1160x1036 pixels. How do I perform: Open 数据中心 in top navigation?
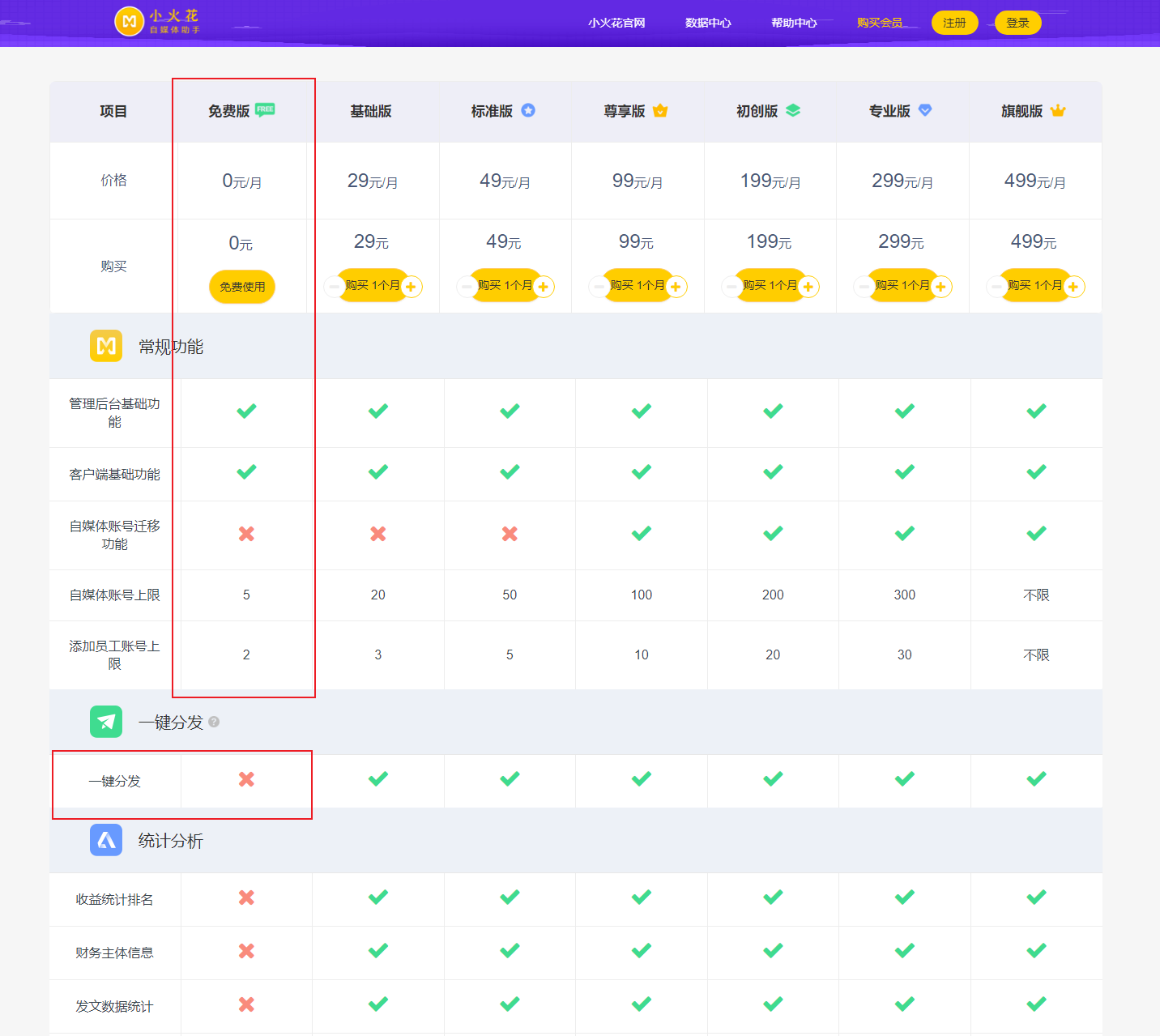pos(708,23)
